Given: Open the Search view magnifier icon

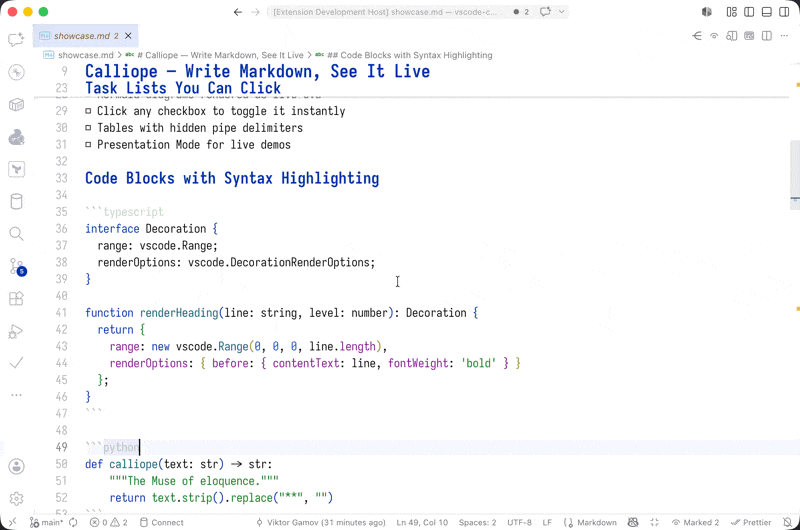Looking at the screenshot, I should point(16,234).
